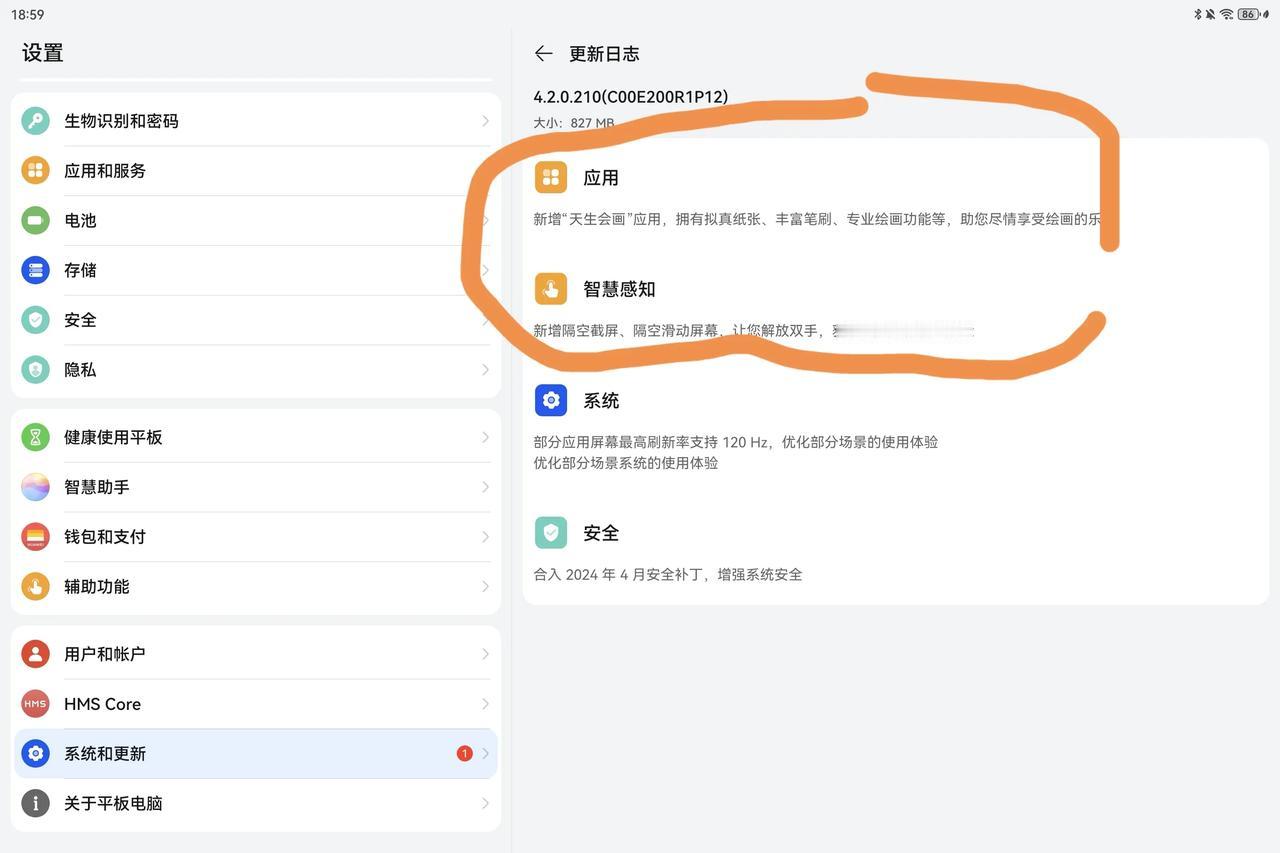Viewport: 1280px width, 853px height.
Task: Open the 电池 settings entry
Action: coord(256,221)
